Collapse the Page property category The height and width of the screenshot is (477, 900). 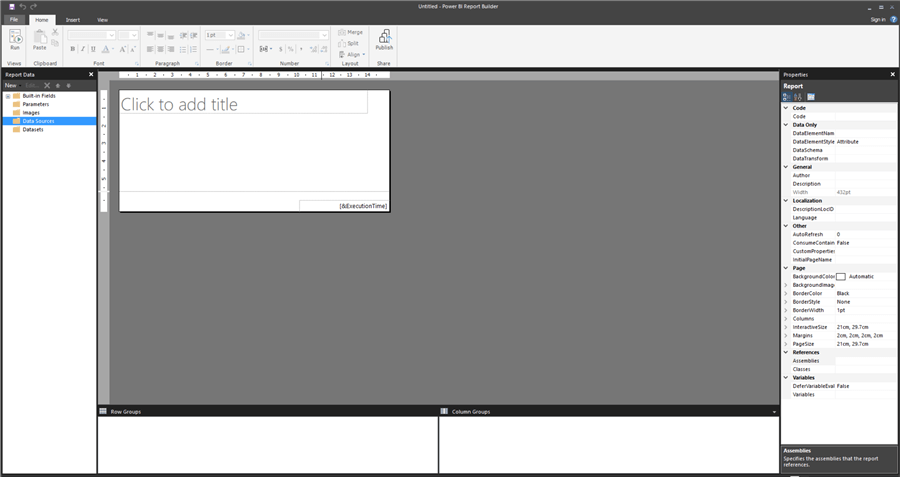(786, 268)
